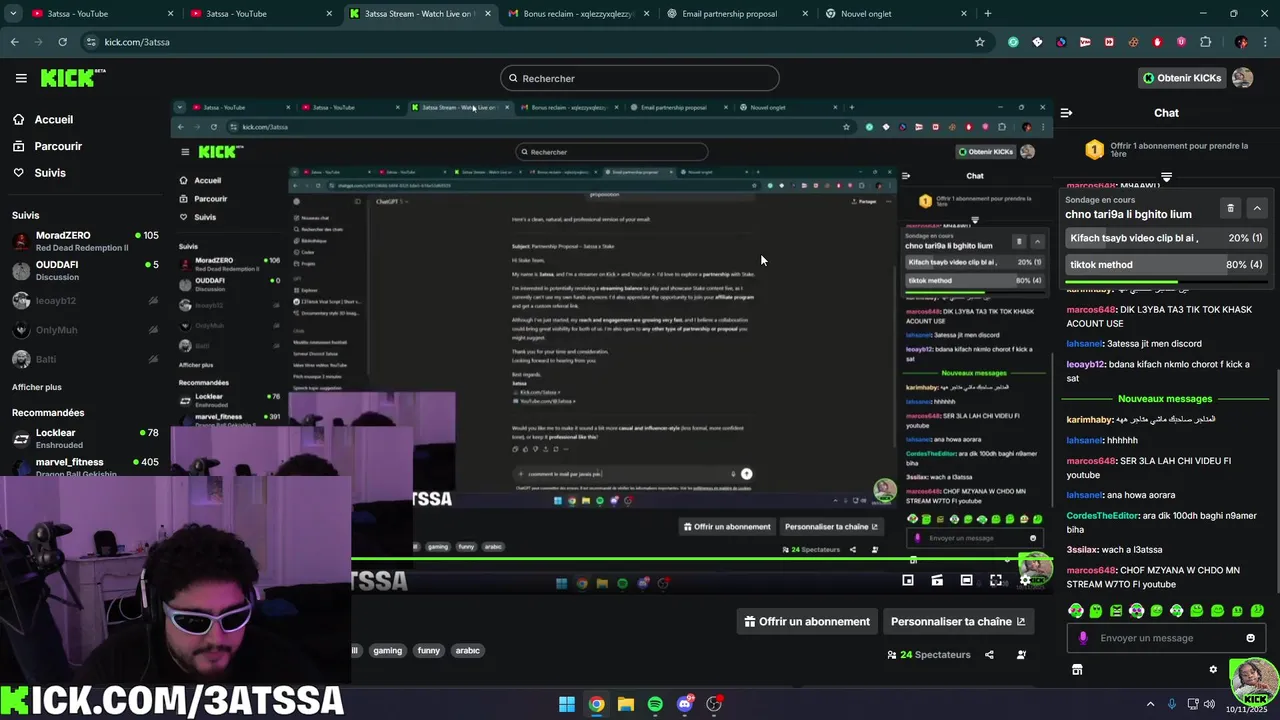Toggle theater mode on the player
1280x720 pixels.
tap(966, 580)
